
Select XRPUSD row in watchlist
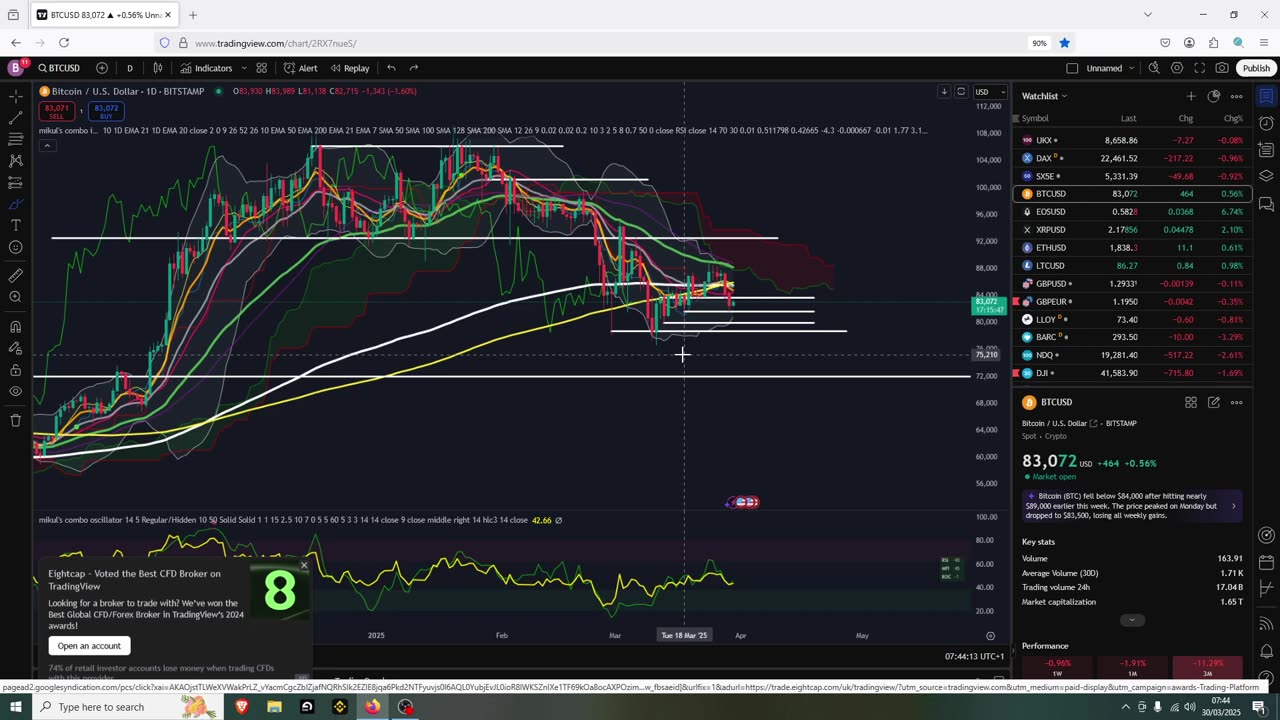tap(1132, 229)
